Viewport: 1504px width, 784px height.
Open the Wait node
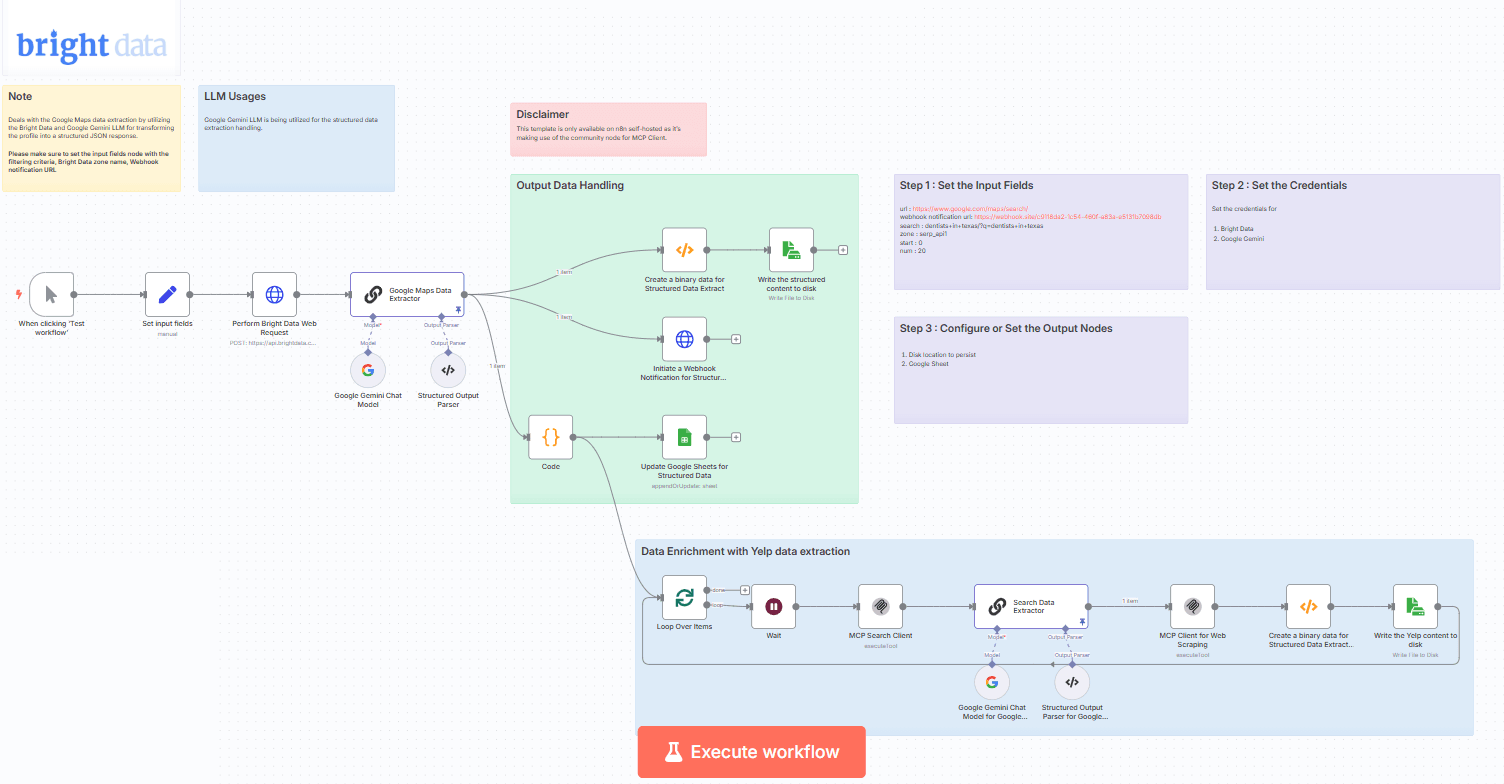pyautogui.click(x=773, y=606)
